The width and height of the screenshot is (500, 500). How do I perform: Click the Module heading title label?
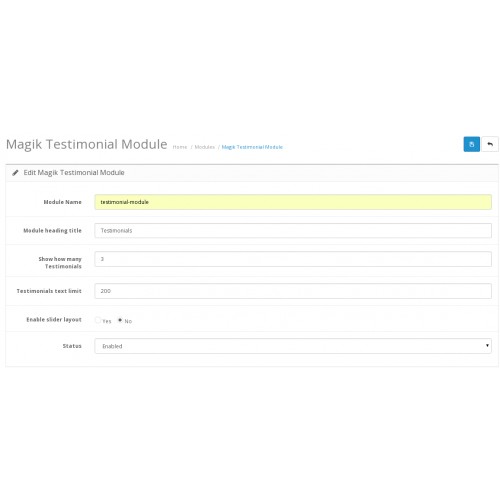coord(52,230)
